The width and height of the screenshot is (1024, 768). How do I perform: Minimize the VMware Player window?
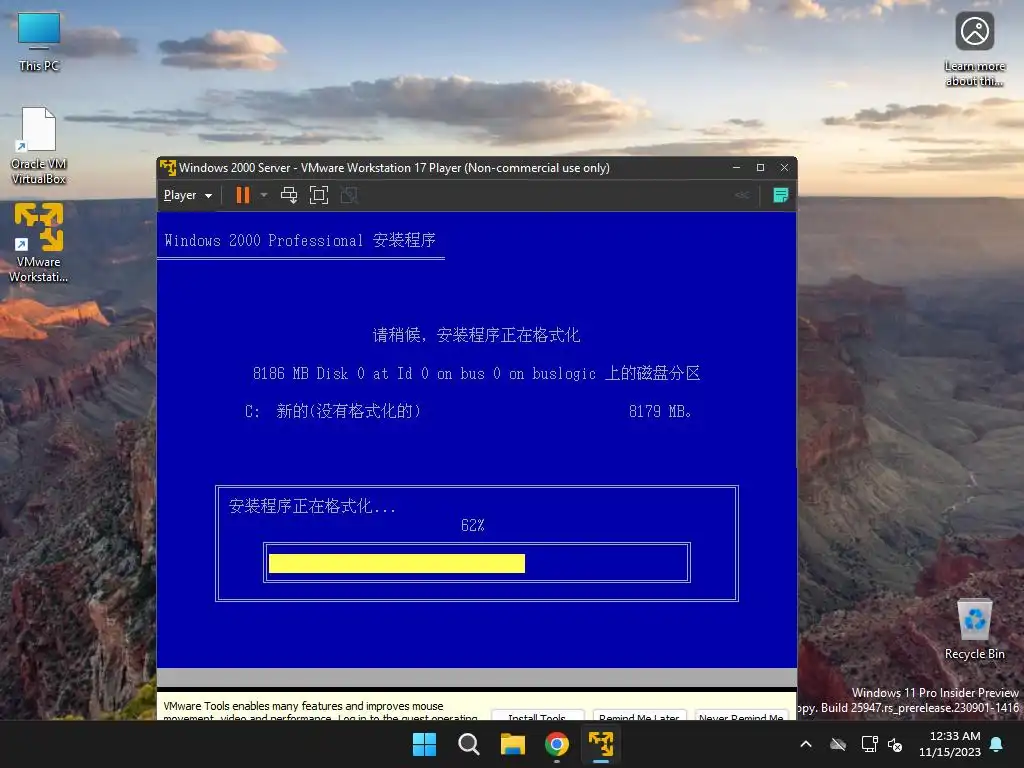coord(737,168)
